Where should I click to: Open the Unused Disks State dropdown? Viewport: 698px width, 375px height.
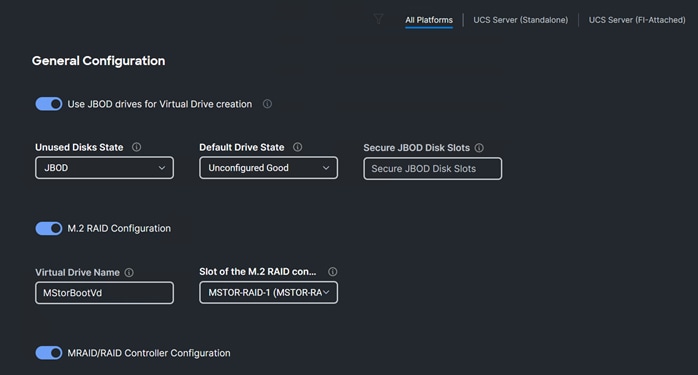pyautogui.click(x=105, y=168)
